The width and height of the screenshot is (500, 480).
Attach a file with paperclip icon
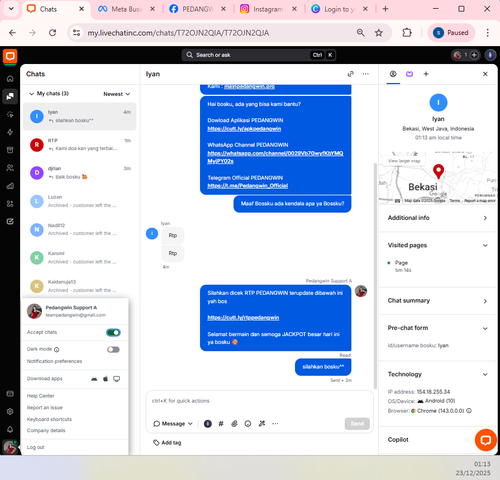(x=234, y=424)
